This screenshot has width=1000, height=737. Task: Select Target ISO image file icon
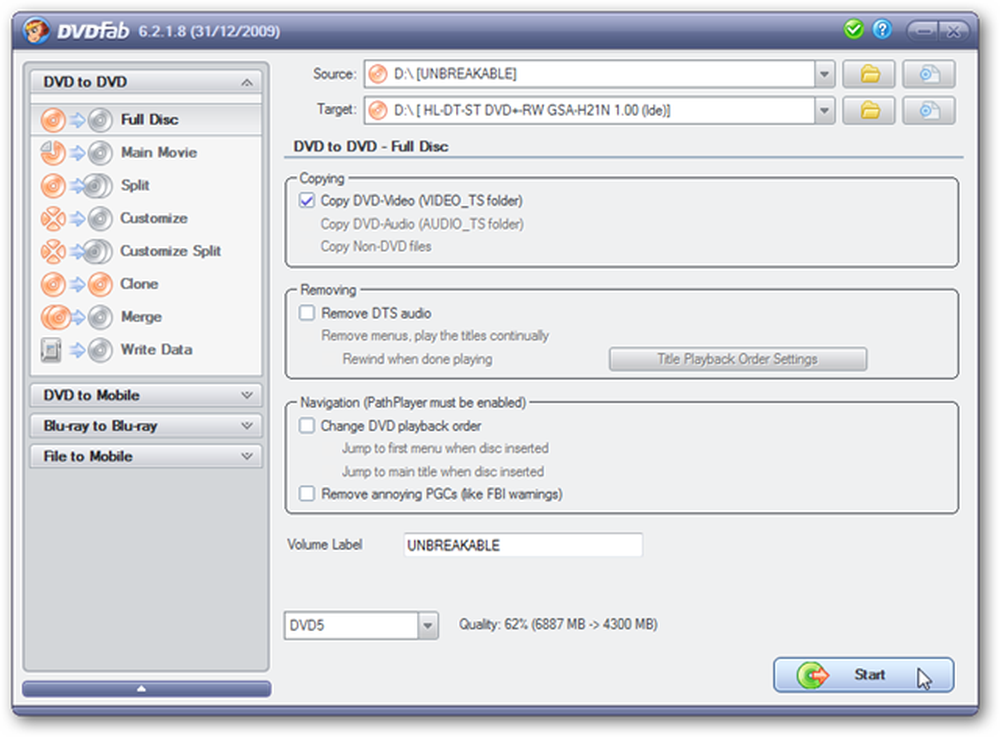point(929,110)
